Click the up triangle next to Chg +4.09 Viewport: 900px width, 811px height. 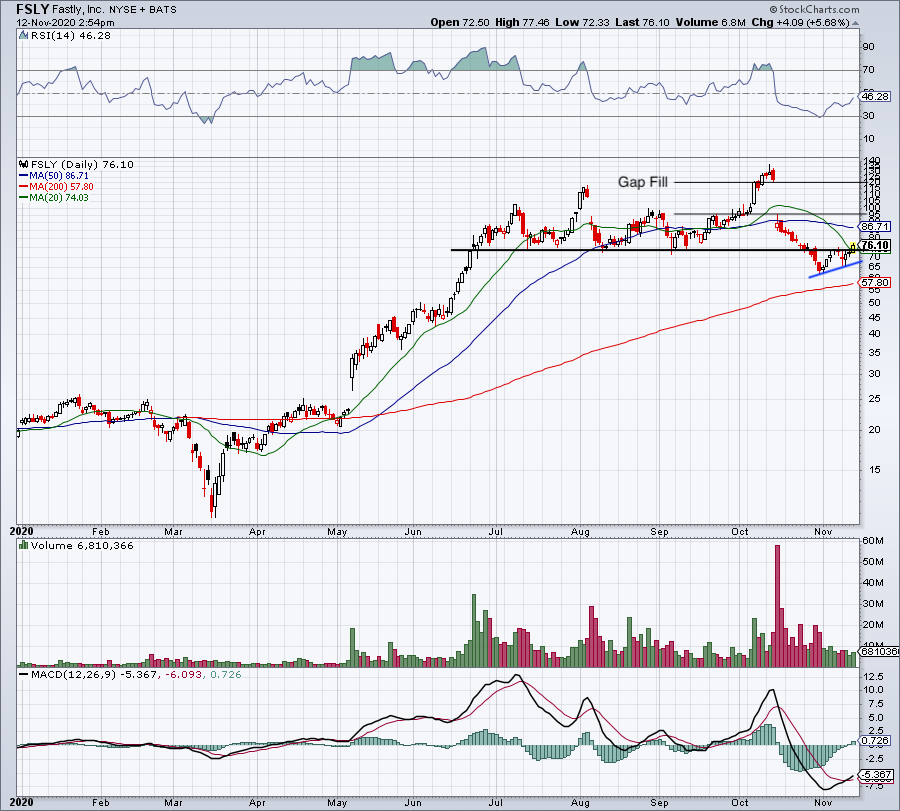click(856, 23)
